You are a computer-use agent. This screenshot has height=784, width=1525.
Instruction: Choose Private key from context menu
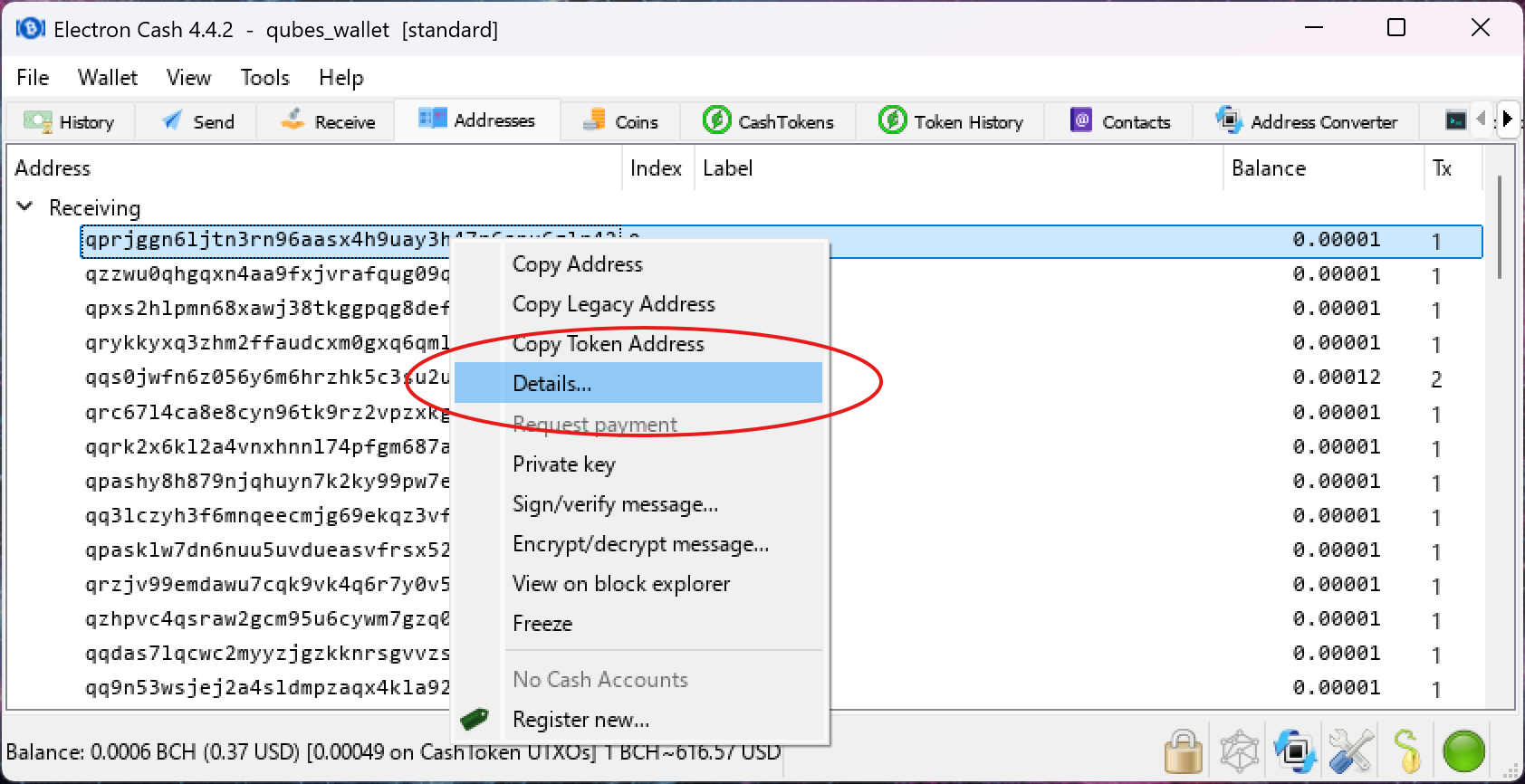coord(638,464)
